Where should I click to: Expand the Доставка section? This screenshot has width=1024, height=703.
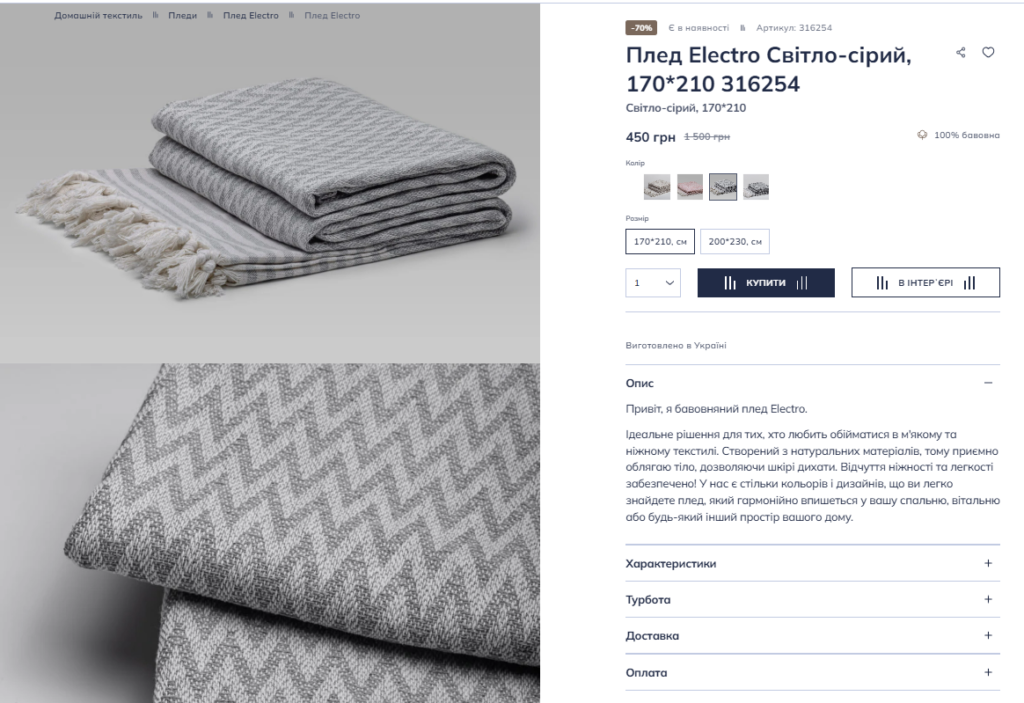(812, 636)
